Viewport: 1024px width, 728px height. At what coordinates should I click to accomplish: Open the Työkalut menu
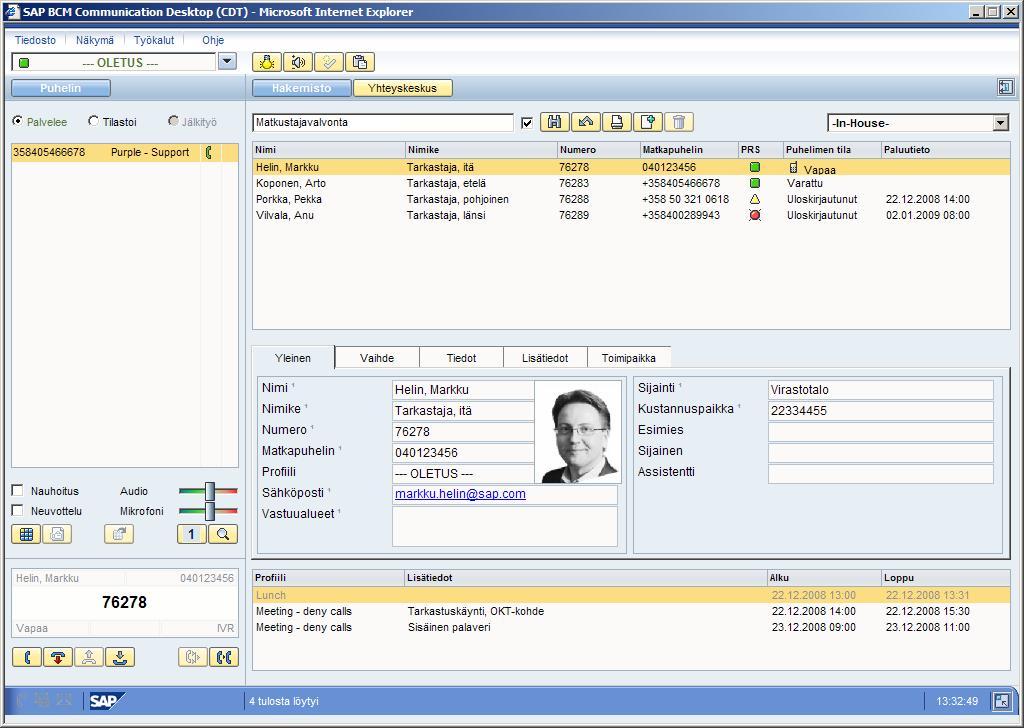point(154,40)
